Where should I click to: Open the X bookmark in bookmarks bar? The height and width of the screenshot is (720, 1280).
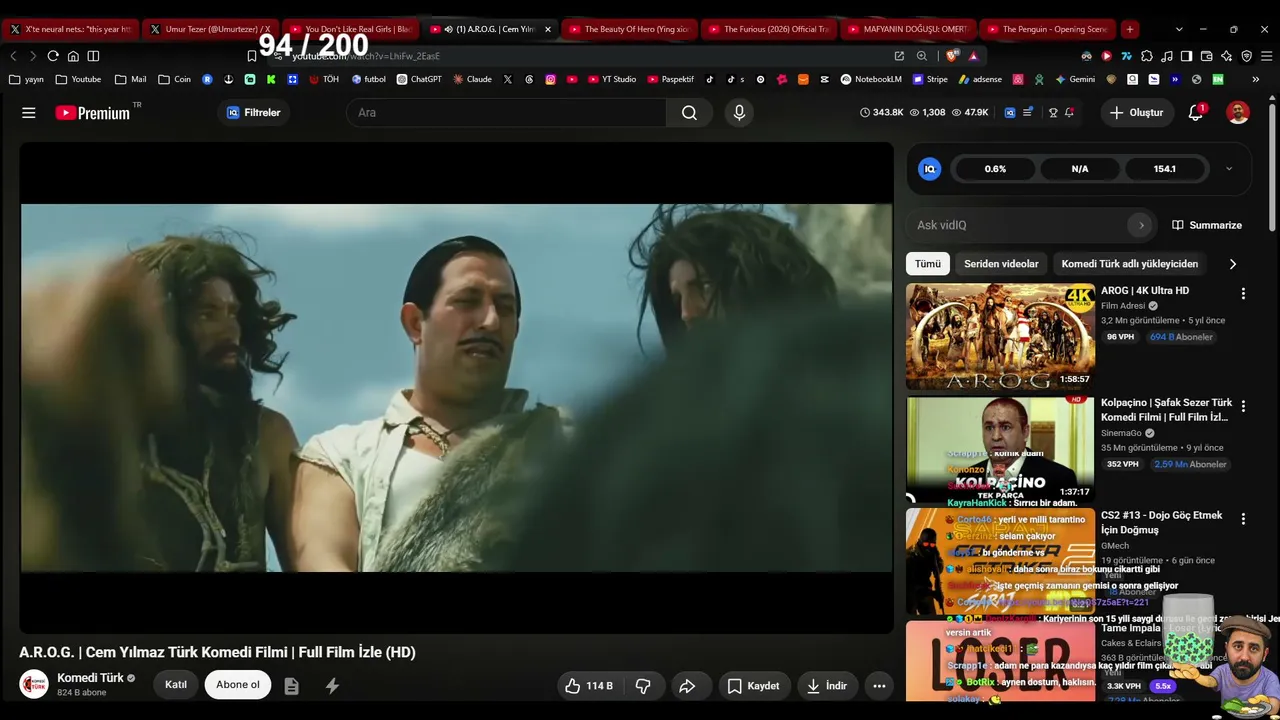point(508,79)
